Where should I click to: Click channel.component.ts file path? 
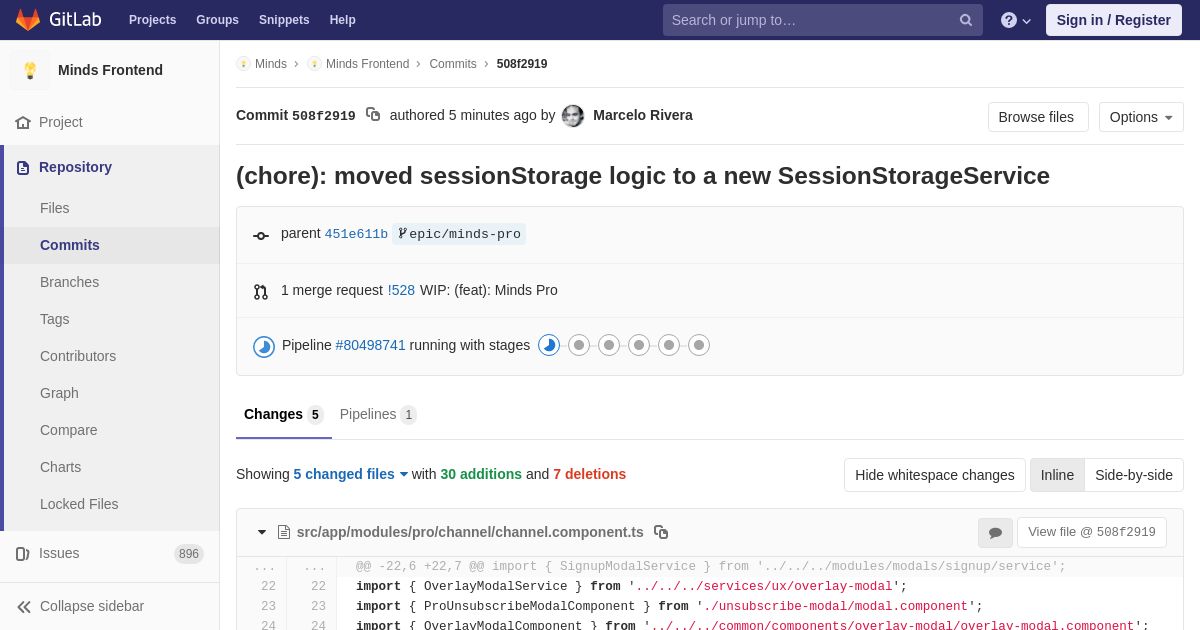(x=470, y=532)
